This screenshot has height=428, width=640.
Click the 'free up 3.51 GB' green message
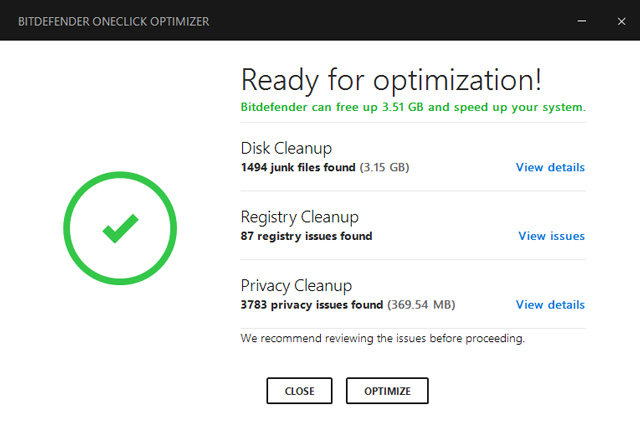click(413, 107)
